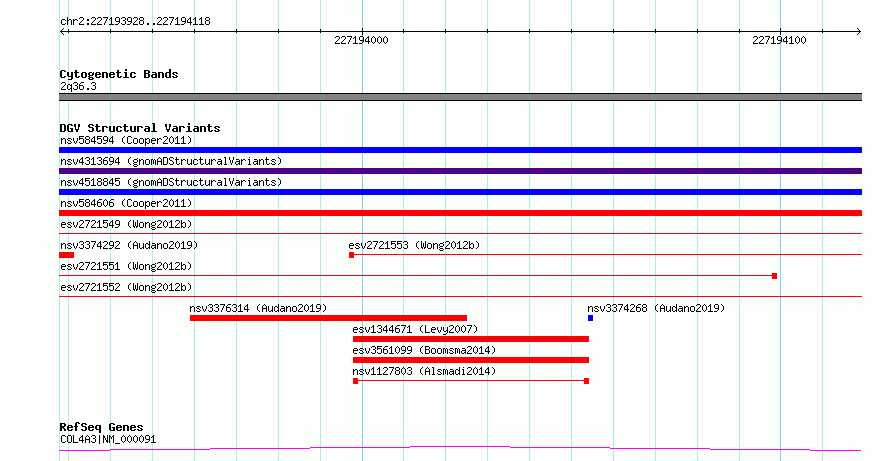Click the short red block for nsv3374292

click(x=66, y=255)
